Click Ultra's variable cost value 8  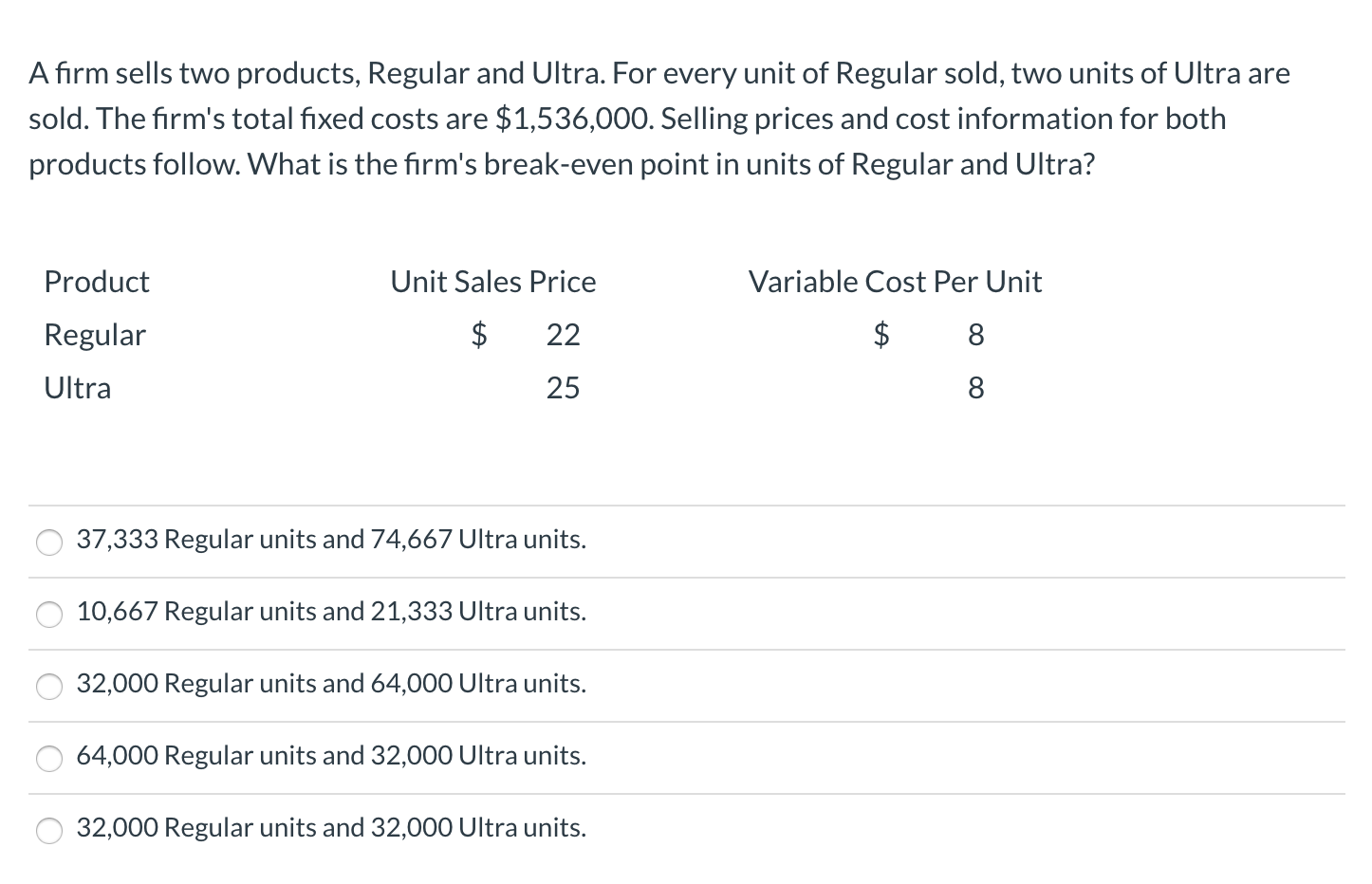[975, 388]
